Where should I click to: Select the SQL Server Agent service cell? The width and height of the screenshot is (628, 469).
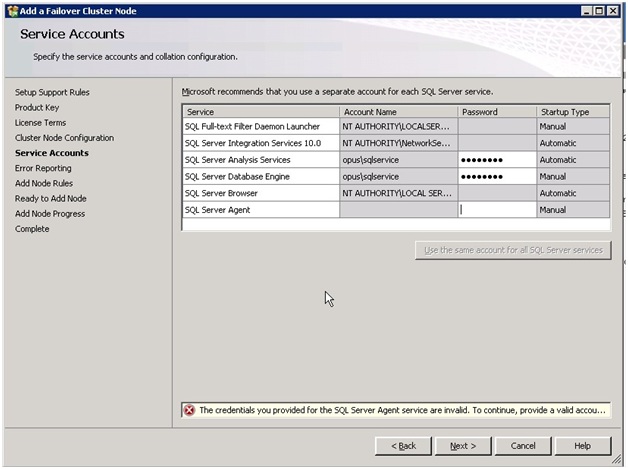(261, 210)
